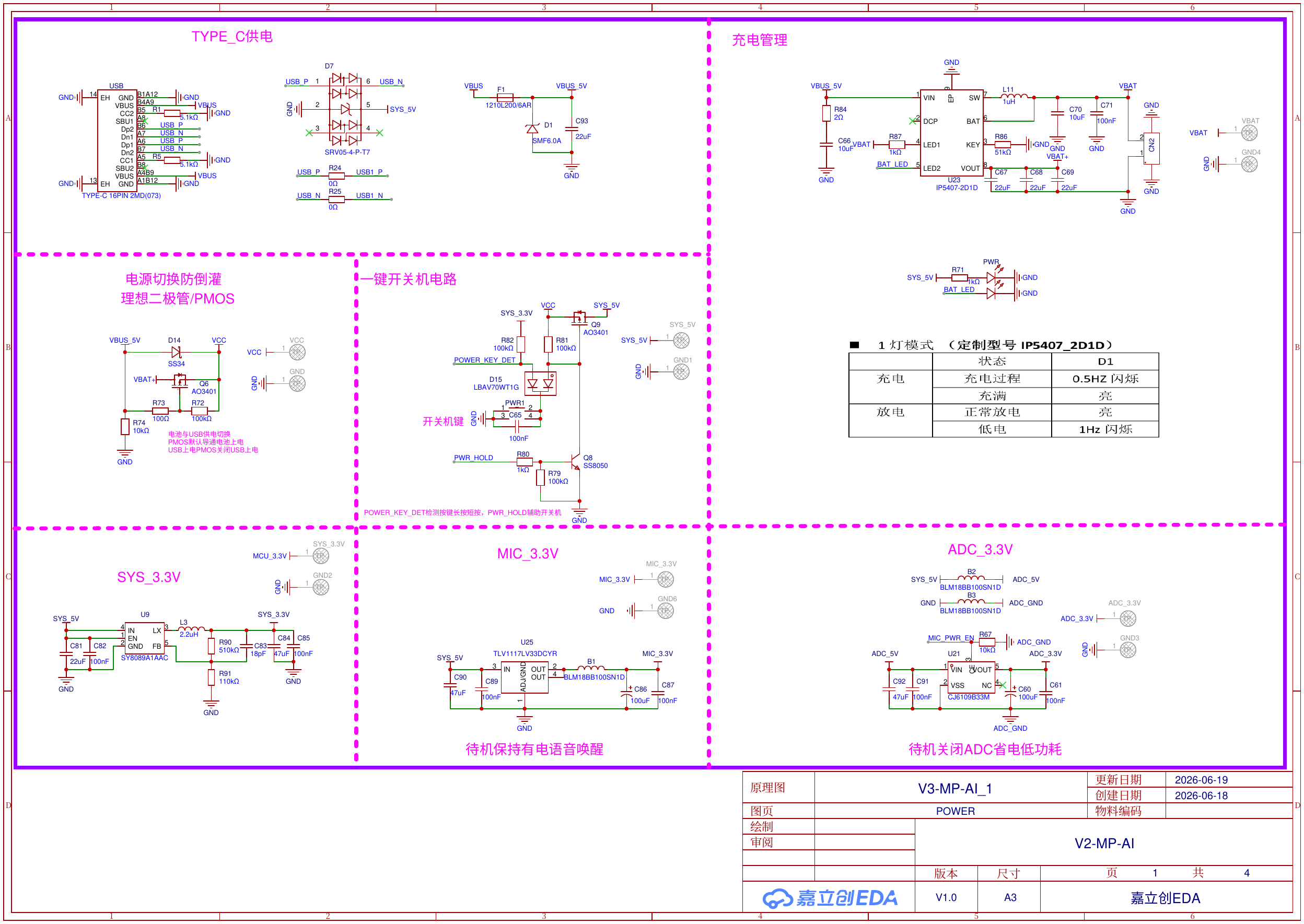Select the 'V2-MP-AI' title block text
Viewport: 1304px width, 924px height.
coord(1104,844)
